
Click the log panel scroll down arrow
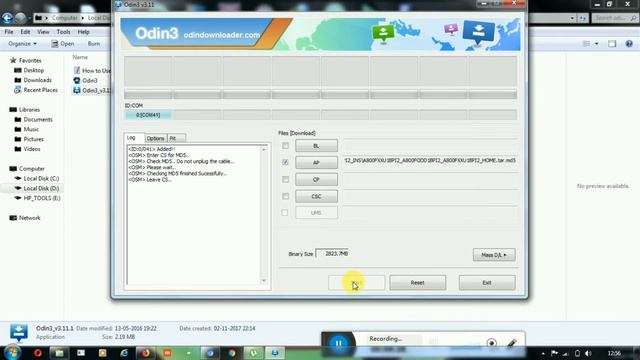tap(264, 281)
